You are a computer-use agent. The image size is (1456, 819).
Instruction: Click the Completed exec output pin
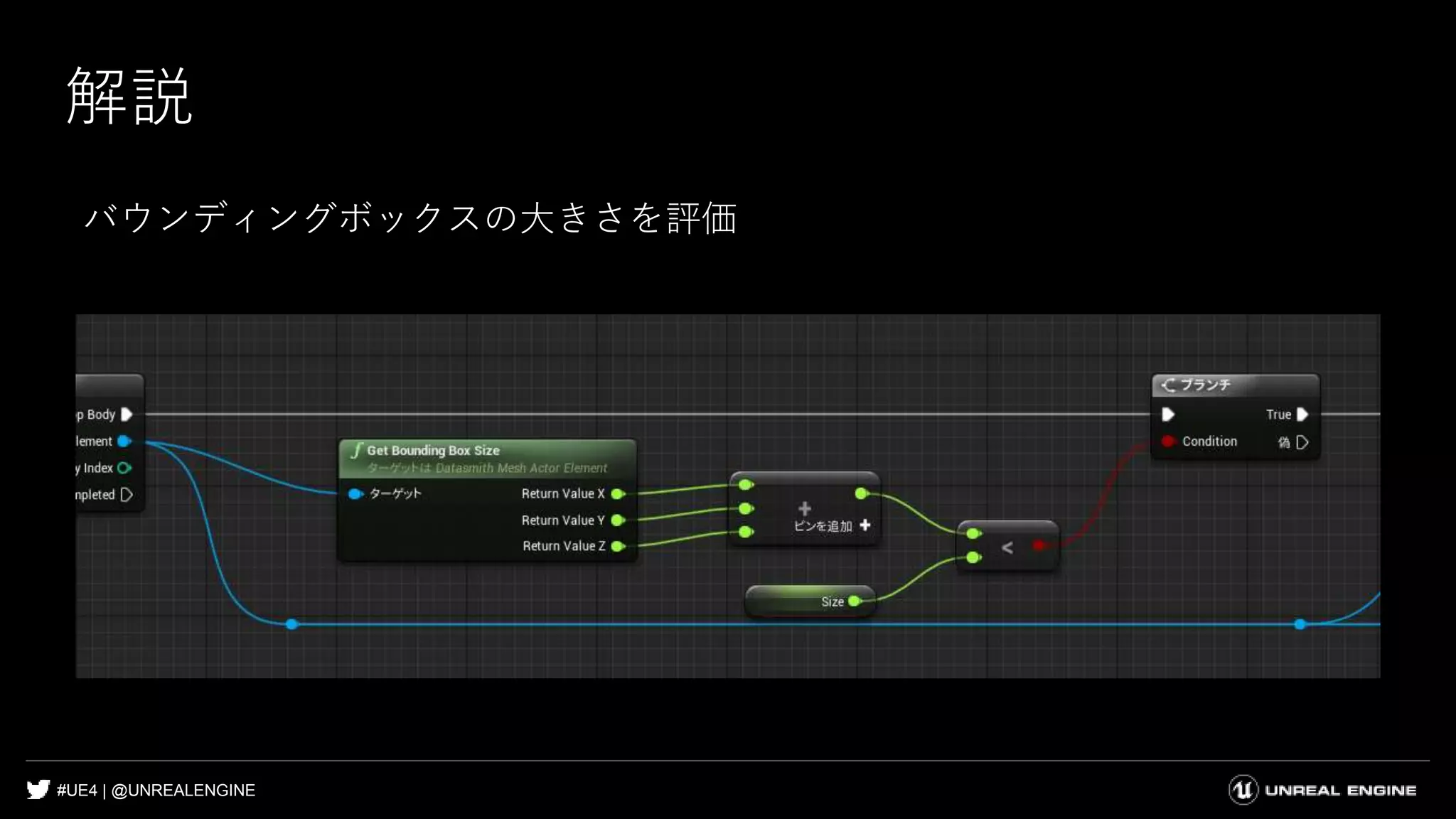click(127, 495)
